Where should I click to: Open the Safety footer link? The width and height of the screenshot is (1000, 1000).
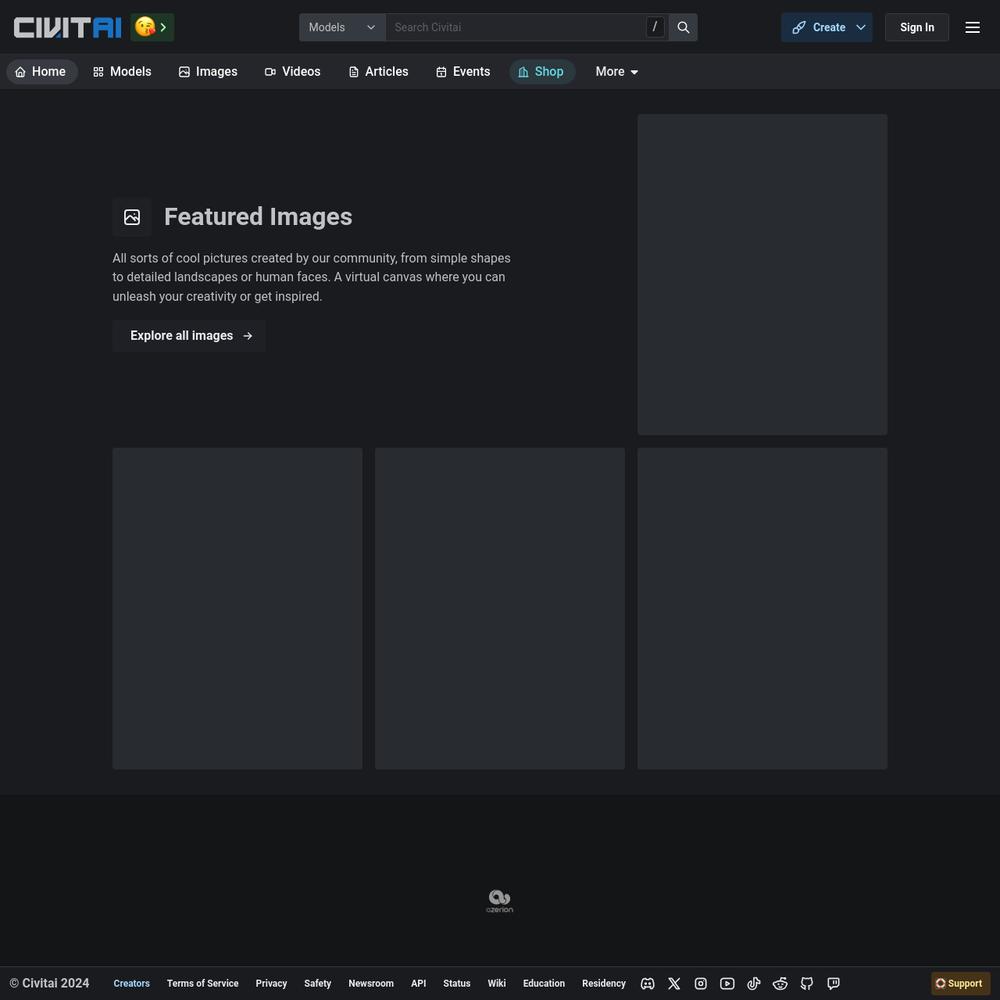[x=318, y=983]
